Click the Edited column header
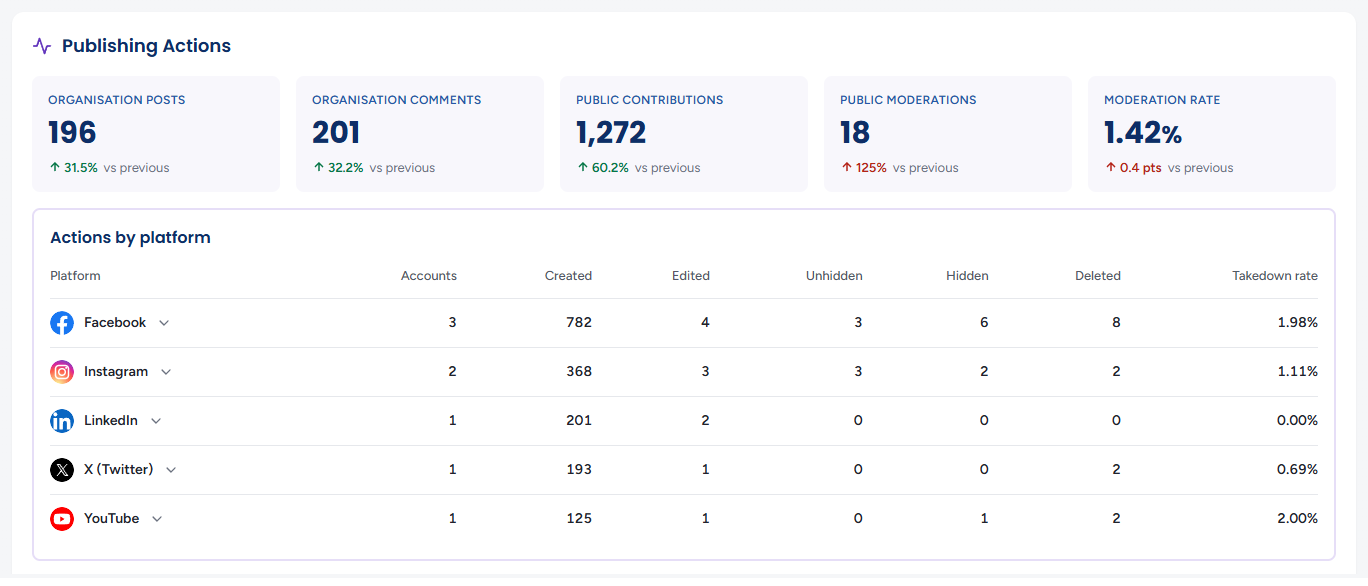Viewport: 1368px width, 586px height. point(691,276)
